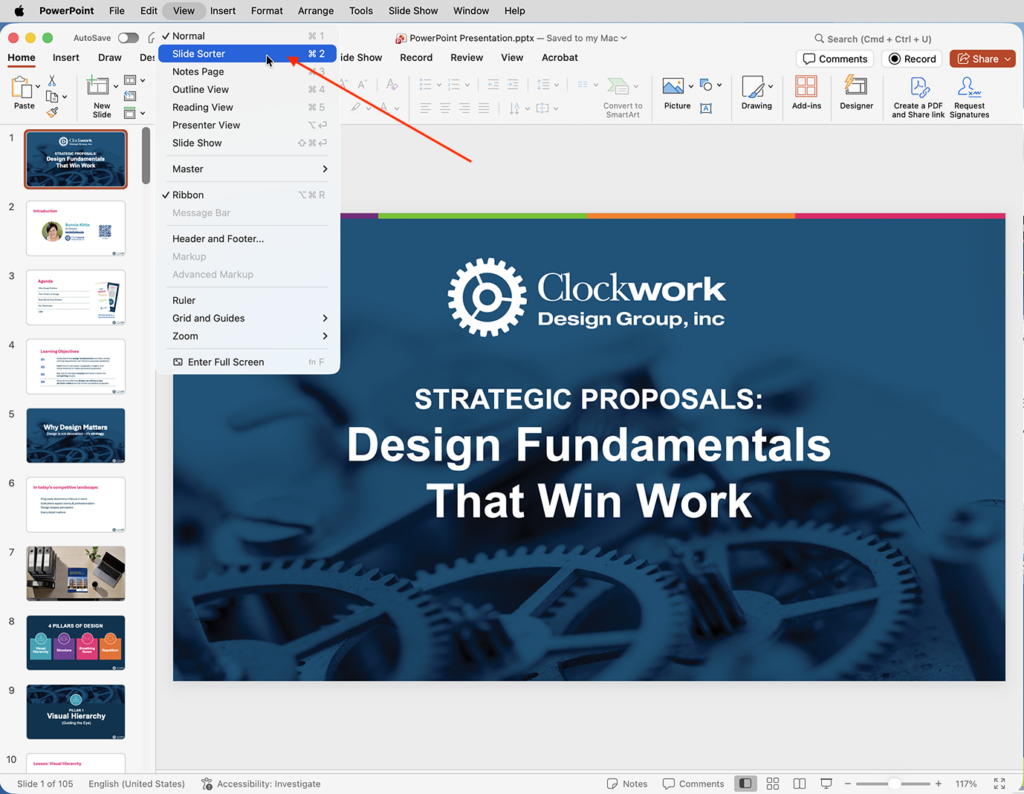Toggle Notes pane in status bar
The height and width of the screenshot is (794, 1024).
627,784
